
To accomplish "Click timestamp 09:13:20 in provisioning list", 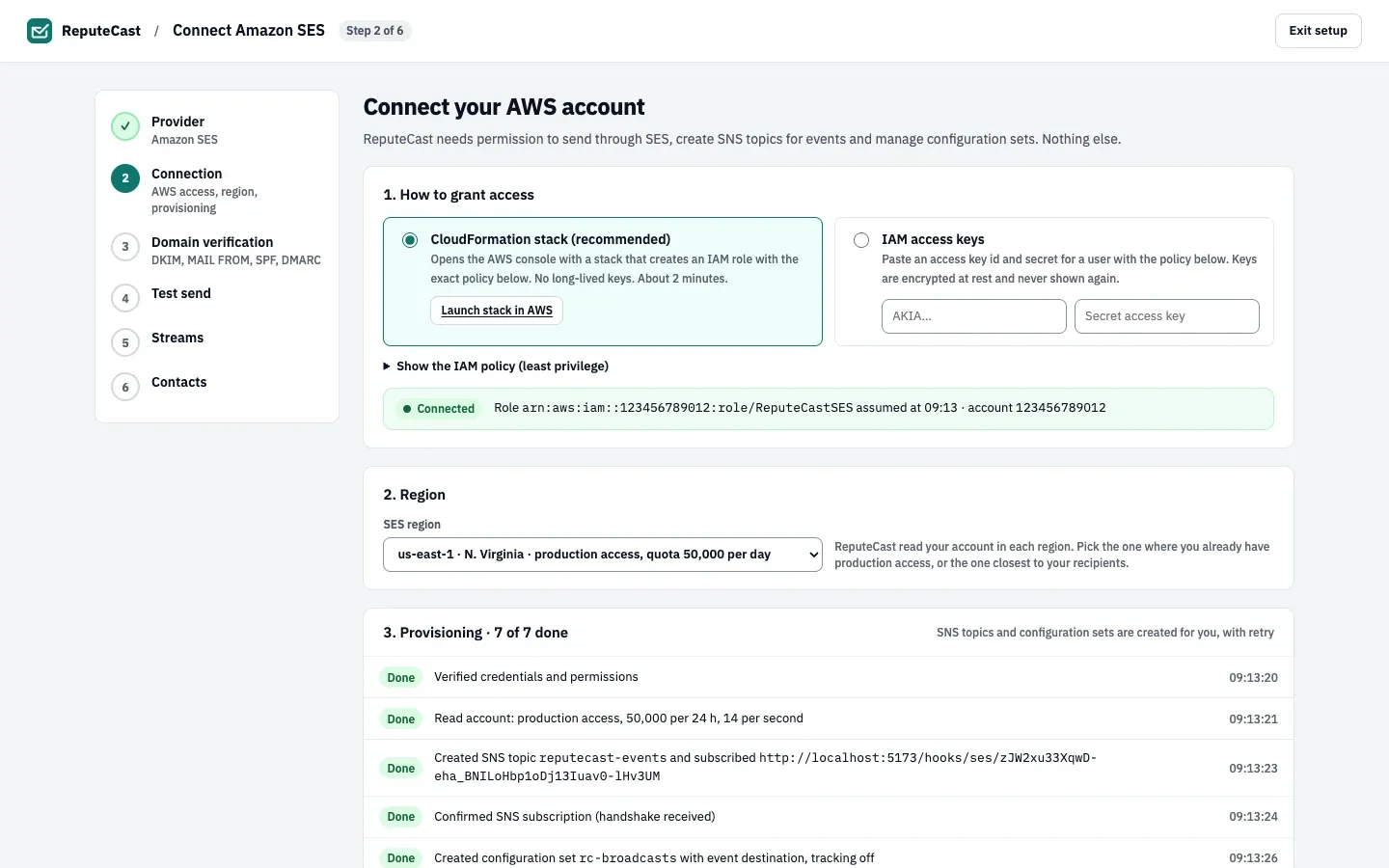I will point(1253,678).
